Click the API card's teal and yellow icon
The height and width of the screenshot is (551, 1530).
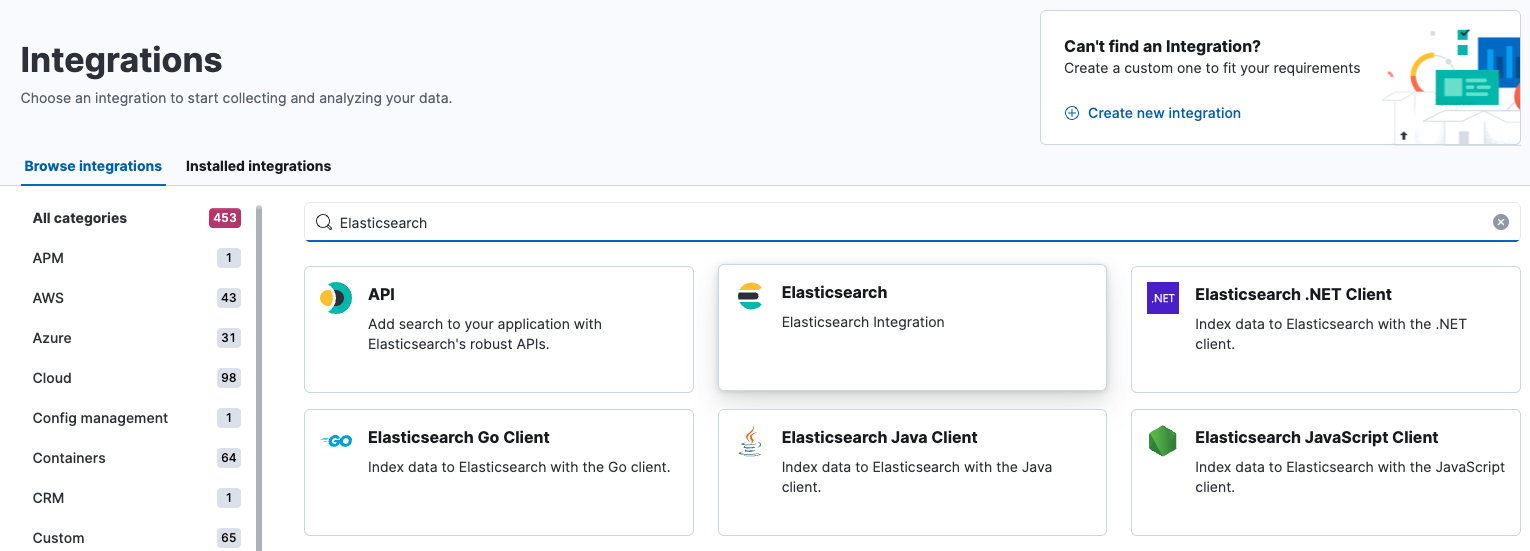336,298
